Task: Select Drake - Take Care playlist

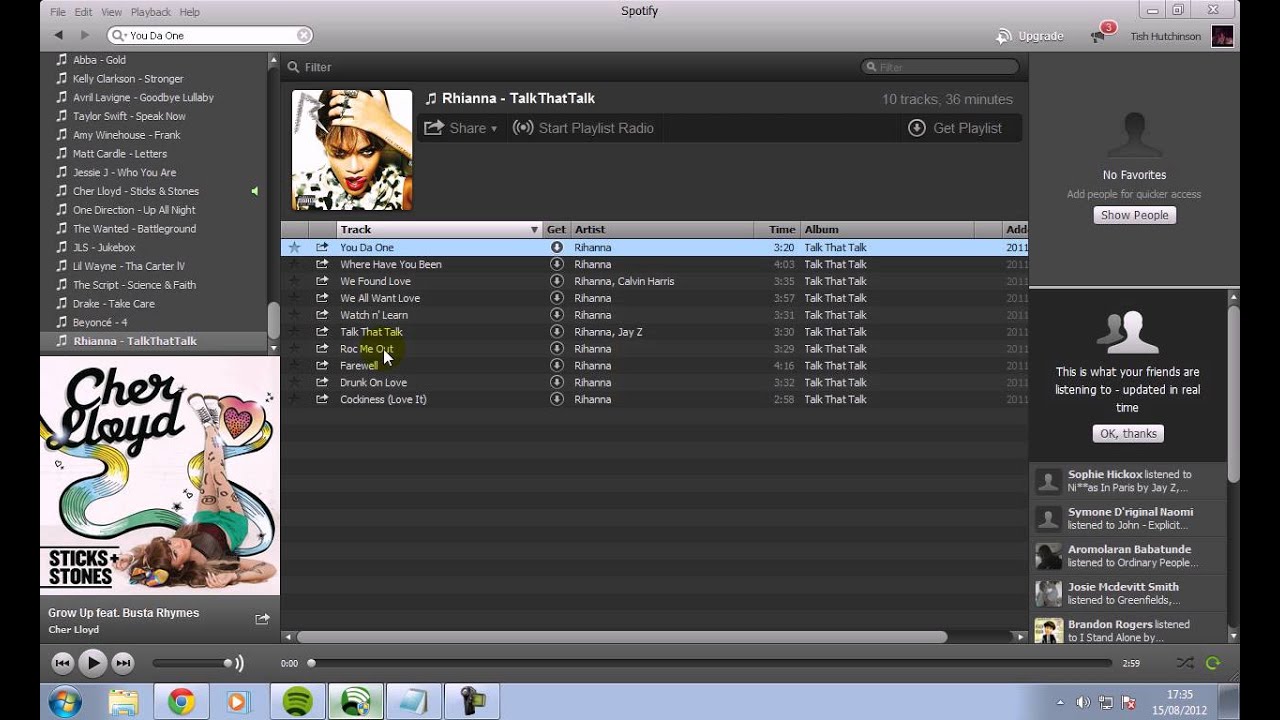Action: pyautogui.click(x=114, y=303)
